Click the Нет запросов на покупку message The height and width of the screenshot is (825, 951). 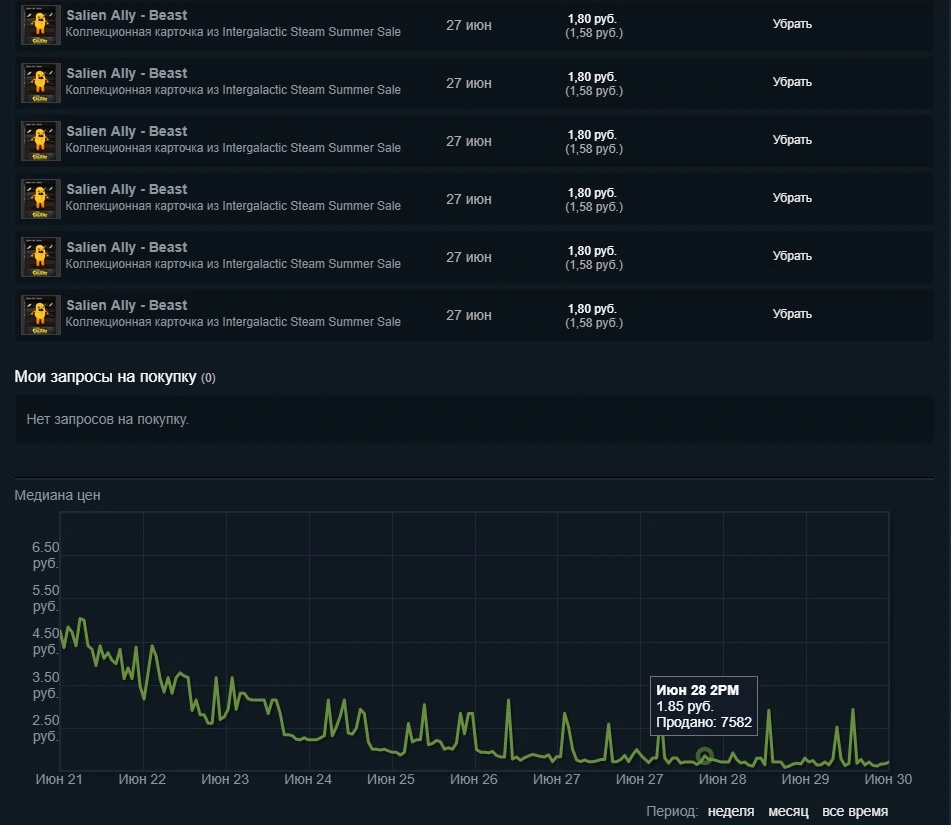pyautogui.click(x=107, y=419)
